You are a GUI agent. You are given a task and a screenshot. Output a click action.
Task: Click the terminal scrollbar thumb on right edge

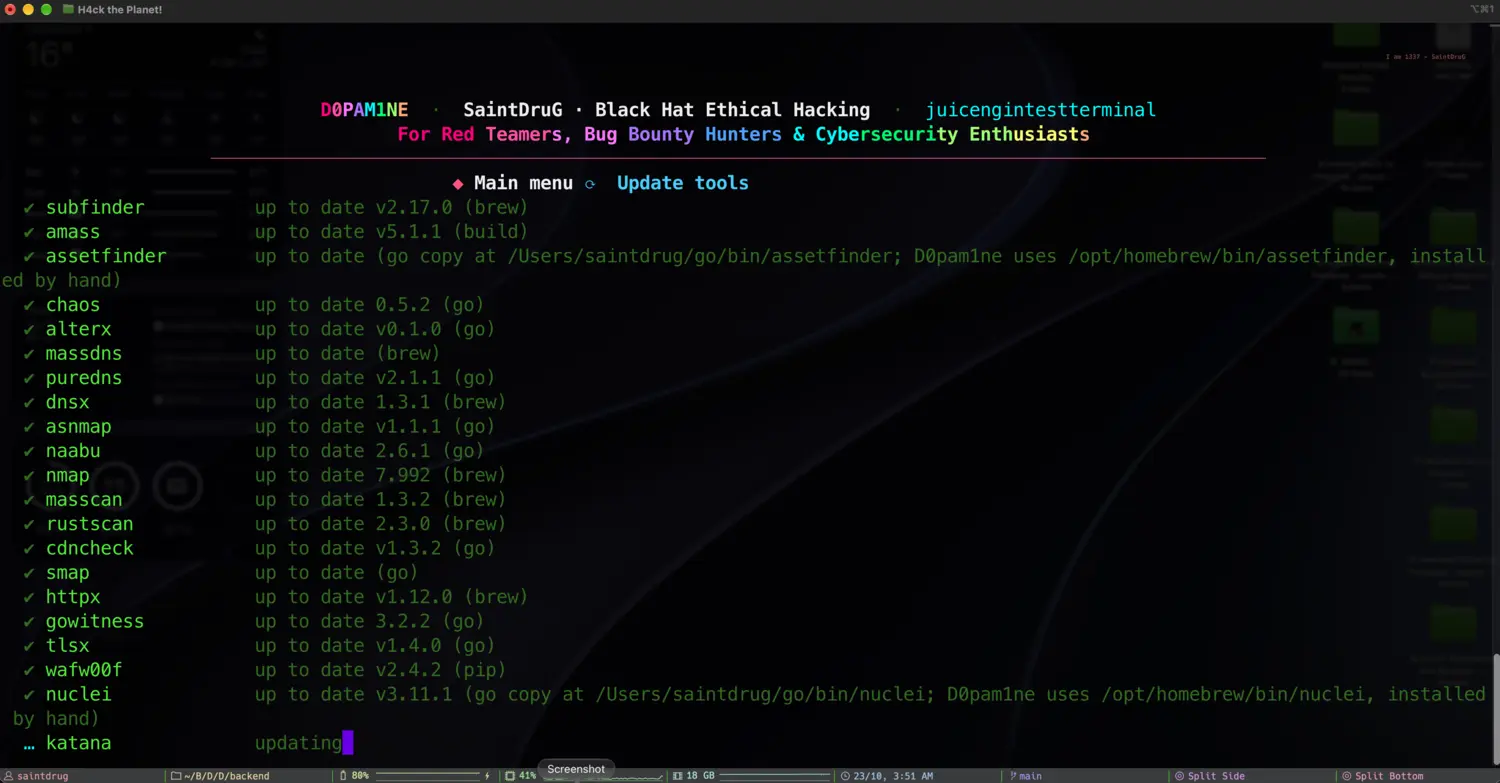1496,710
